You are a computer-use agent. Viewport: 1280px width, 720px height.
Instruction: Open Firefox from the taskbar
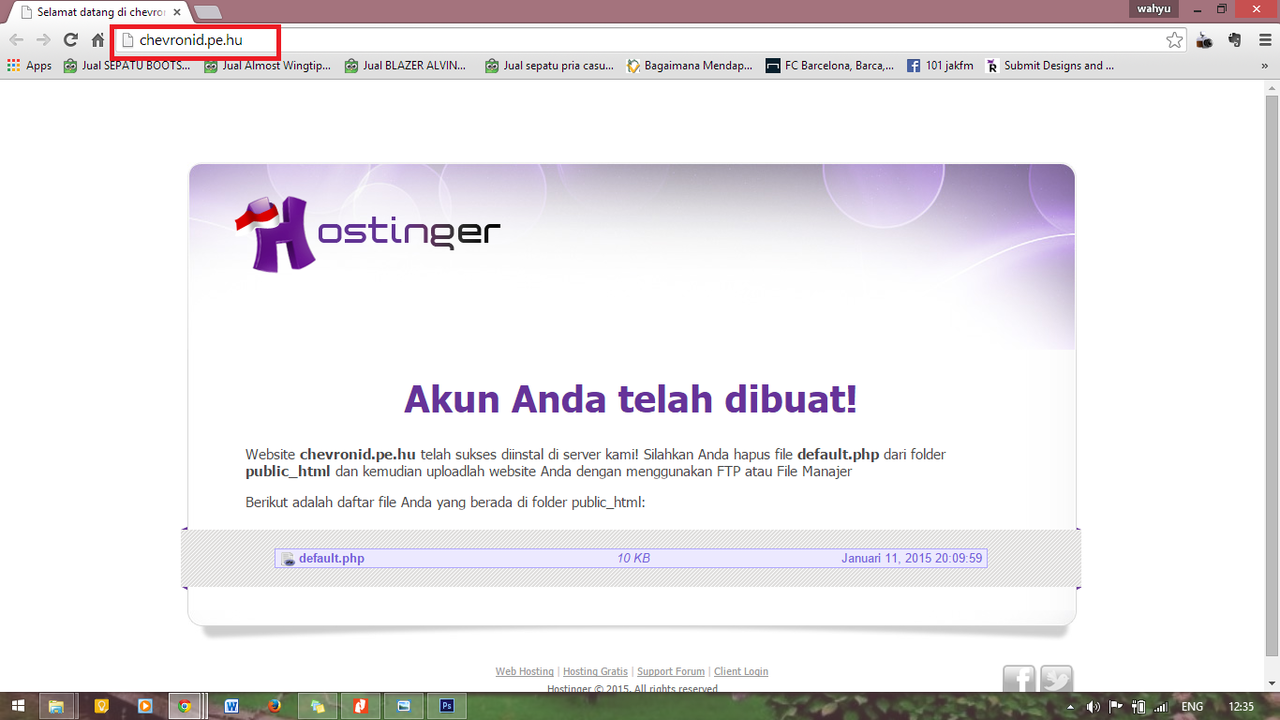(x=275, y=706)
